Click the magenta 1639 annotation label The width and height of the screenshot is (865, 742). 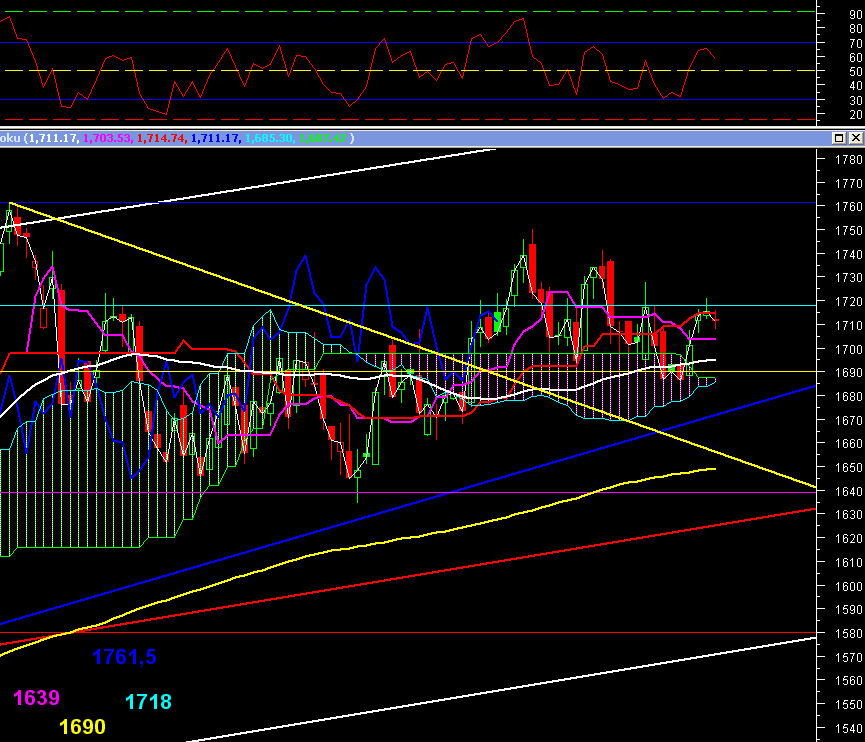pos(36,698)
